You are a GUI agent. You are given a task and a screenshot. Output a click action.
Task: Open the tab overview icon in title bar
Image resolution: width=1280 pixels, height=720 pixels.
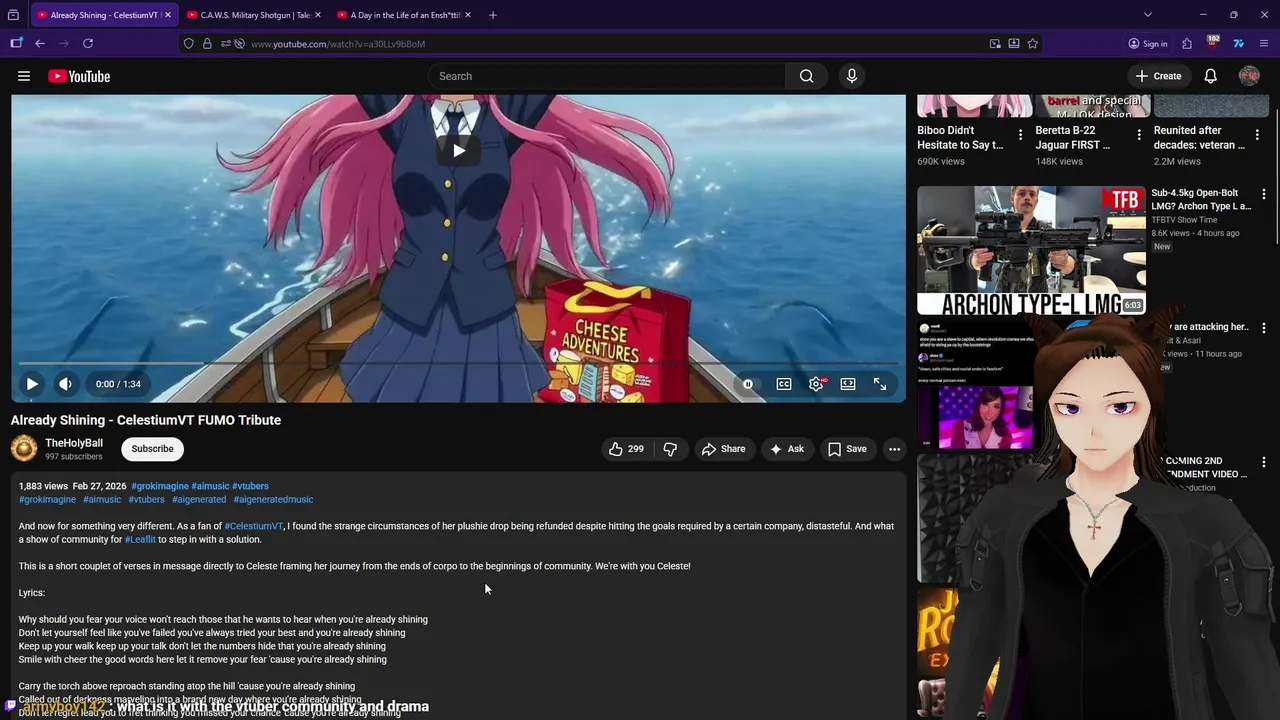(13, 15)
